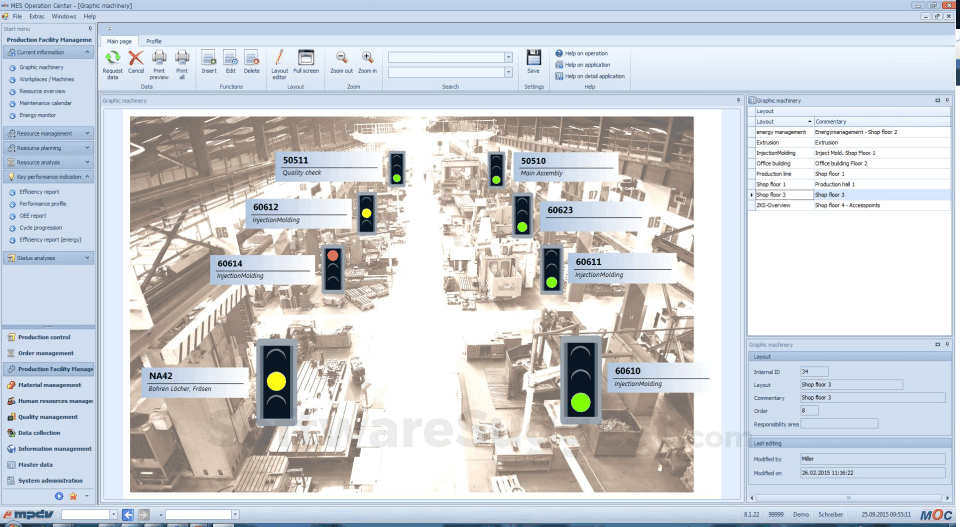Expand the Resource analysis section
Image resolution: width=960 pixels, height=527 pixels.
point(48,163)
